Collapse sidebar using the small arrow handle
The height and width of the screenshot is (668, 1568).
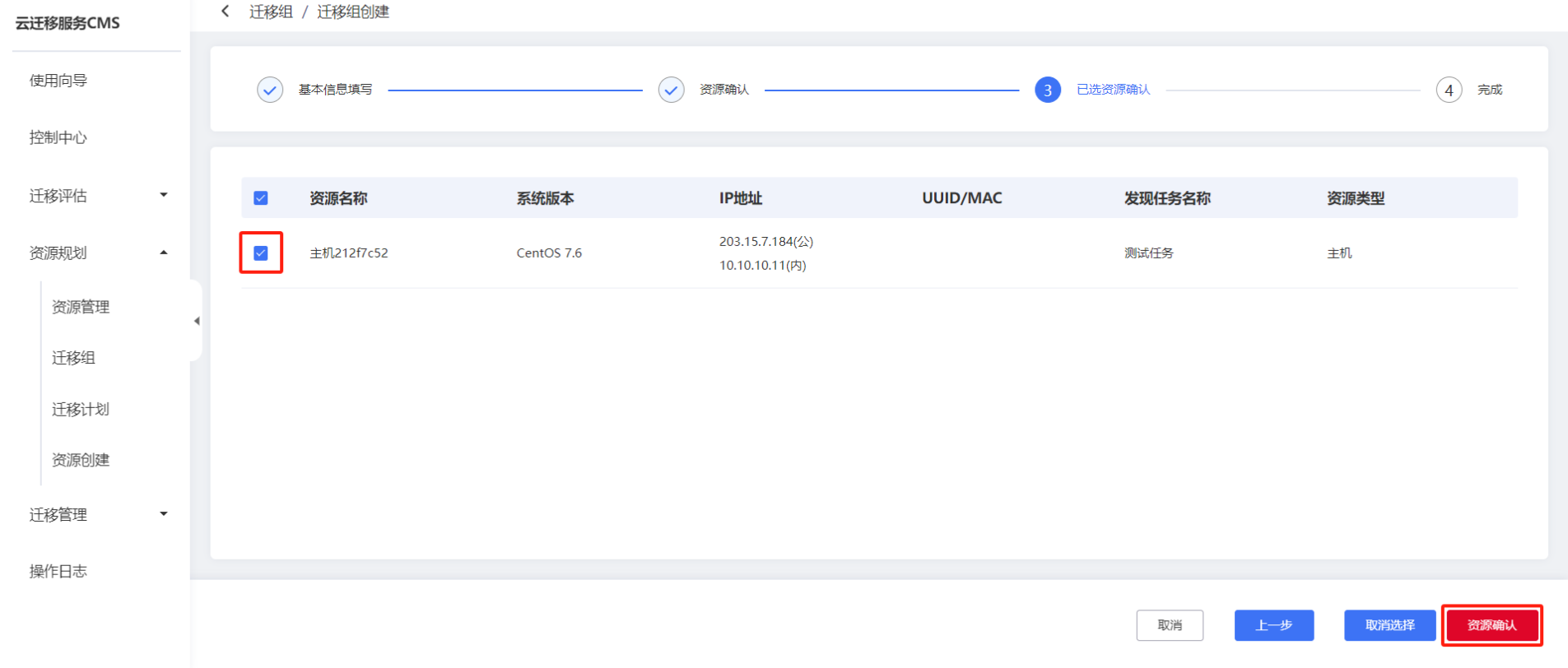point(197,321)
